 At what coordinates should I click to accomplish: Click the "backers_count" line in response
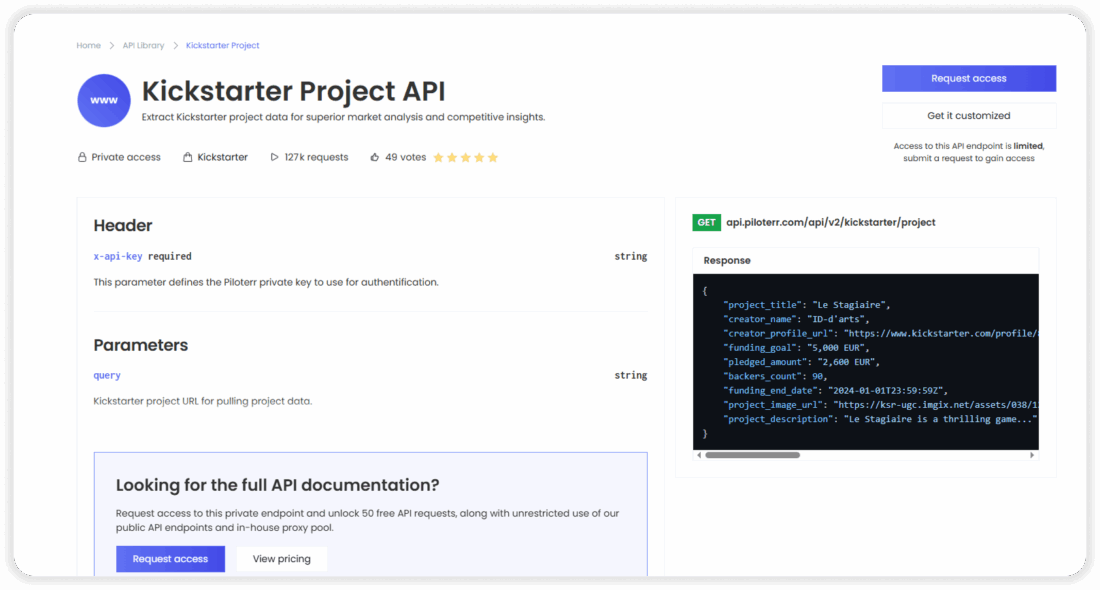click(775, 377)
